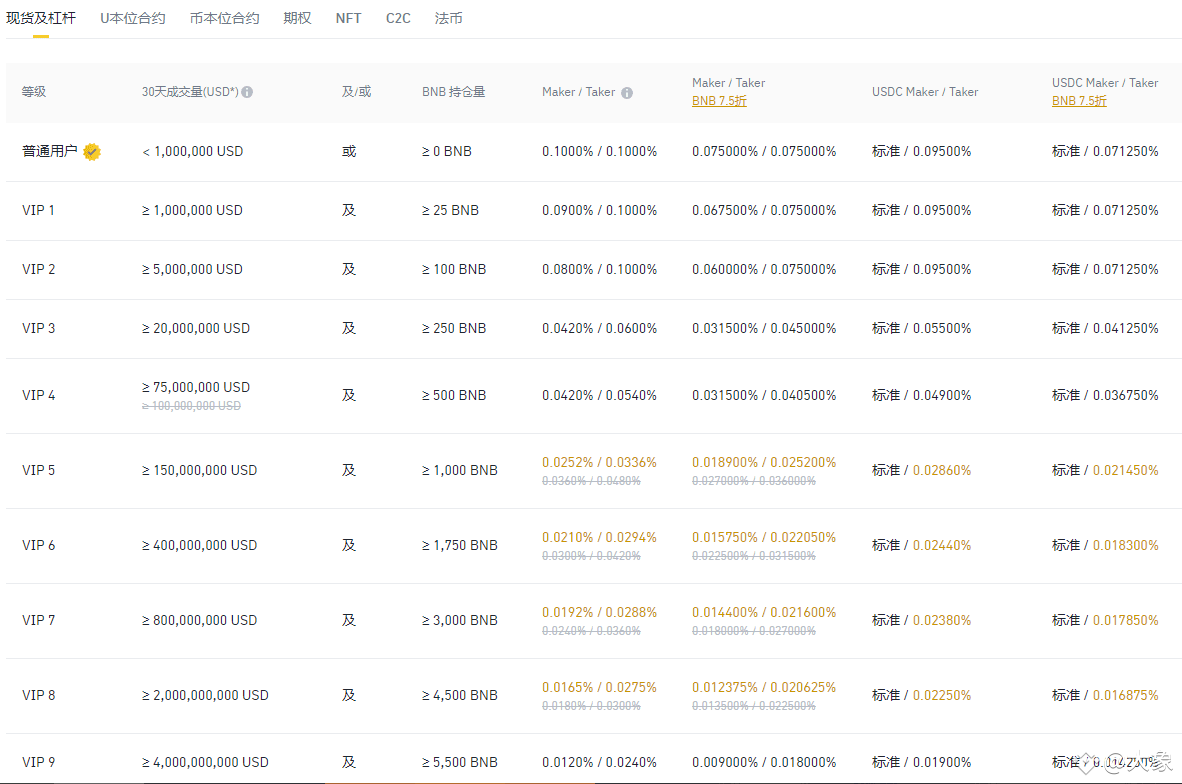Click the ≥ 400,000,000 USD volume cell
The width and height of the screenshot is (1182, 784).
pyautogui.click(x=200, y=545)
